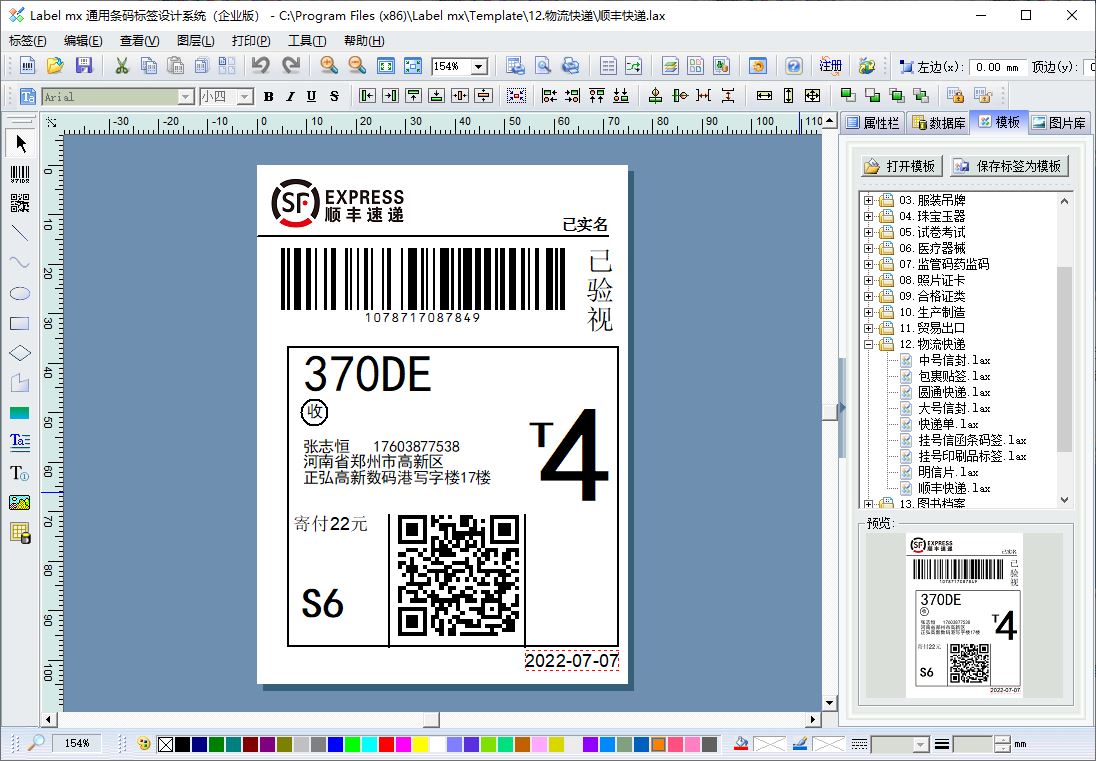Click the print preview icon
1096x761 pixels.
pos(543,66)
